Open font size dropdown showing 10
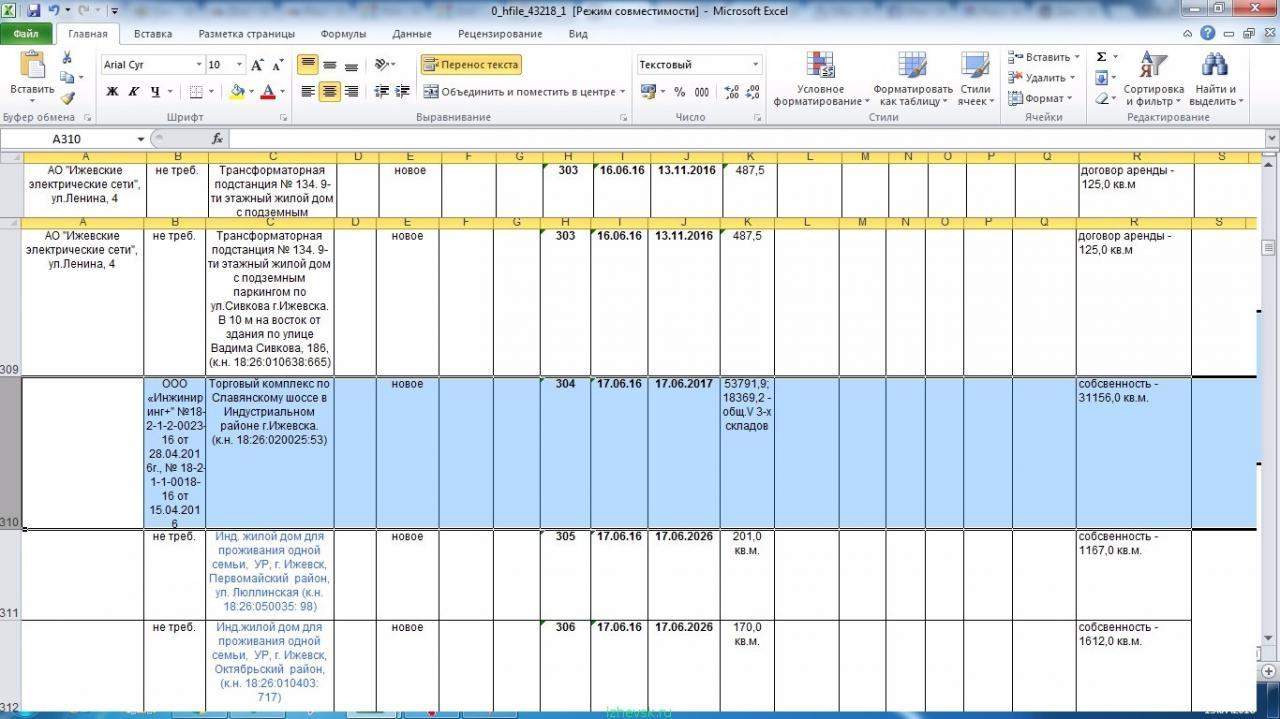 click(239, 65)
